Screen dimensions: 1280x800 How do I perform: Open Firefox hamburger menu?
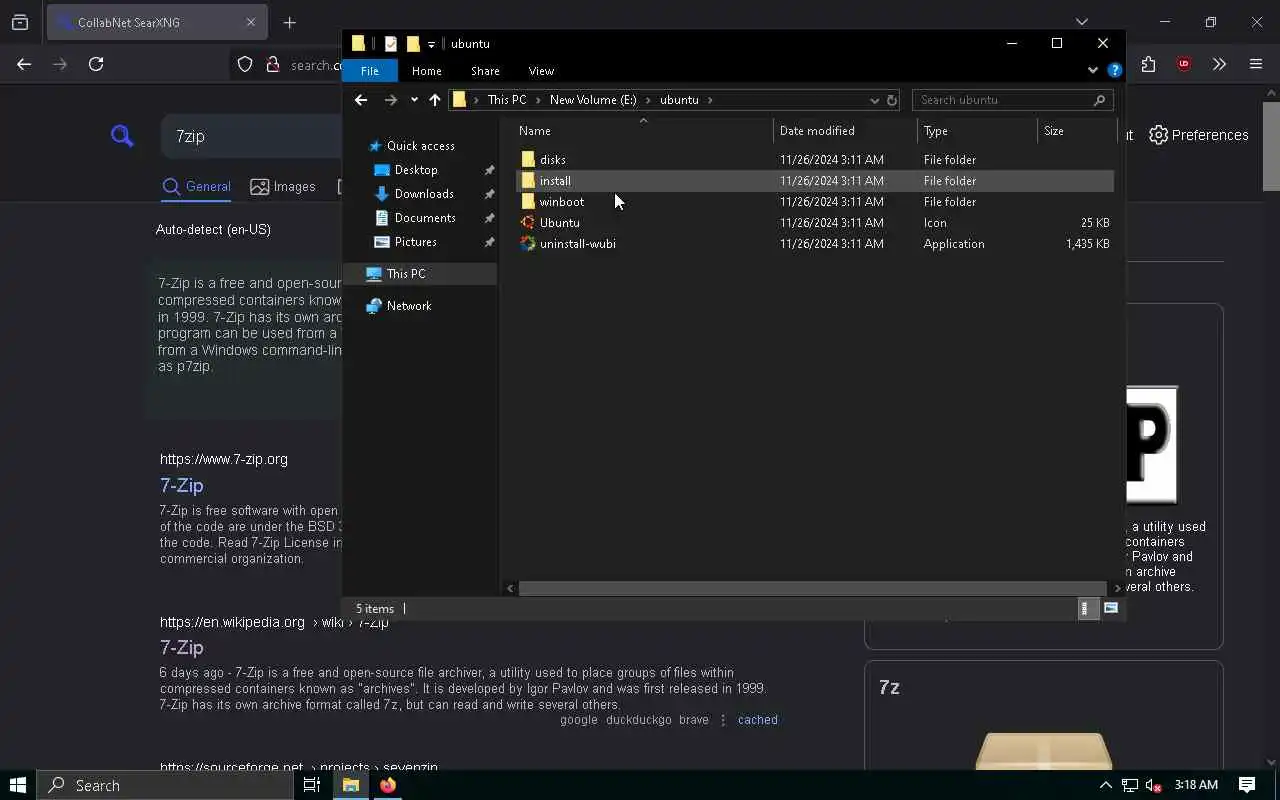tap(1256, 64)
